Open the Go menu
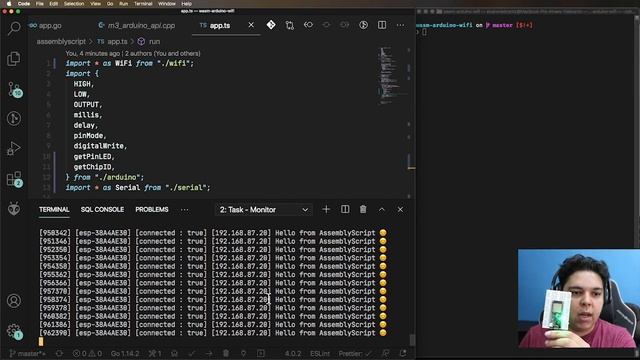Screen dimensions: 640x360 110,3
